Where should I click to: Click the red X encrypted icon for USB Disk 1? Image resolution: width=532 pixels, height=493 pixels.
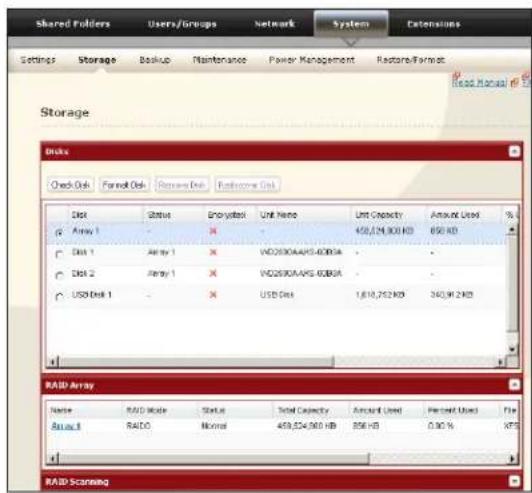tap(213, 295)
